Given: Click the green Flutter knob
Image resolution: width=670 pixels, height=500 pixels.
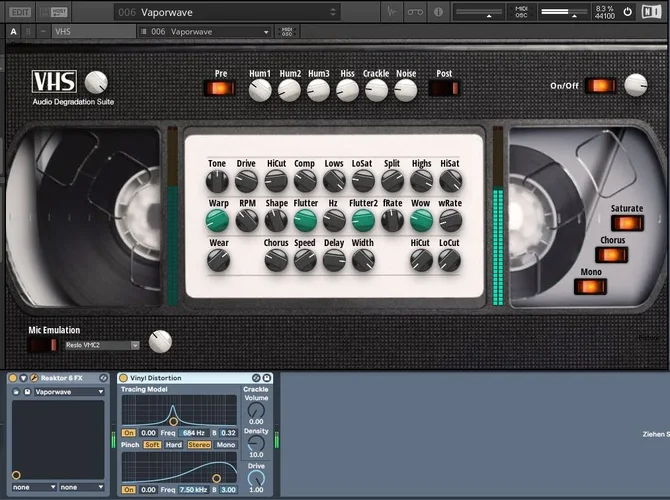Looking at the screenshot, I should [x=305, y=221].
